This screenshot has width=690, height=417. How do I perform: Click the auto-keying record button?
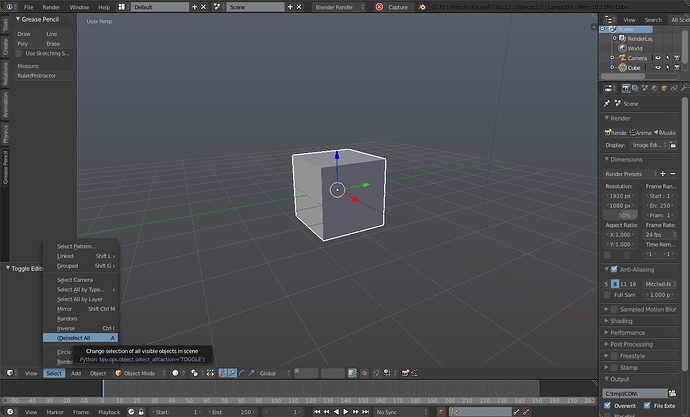[441, 412]
